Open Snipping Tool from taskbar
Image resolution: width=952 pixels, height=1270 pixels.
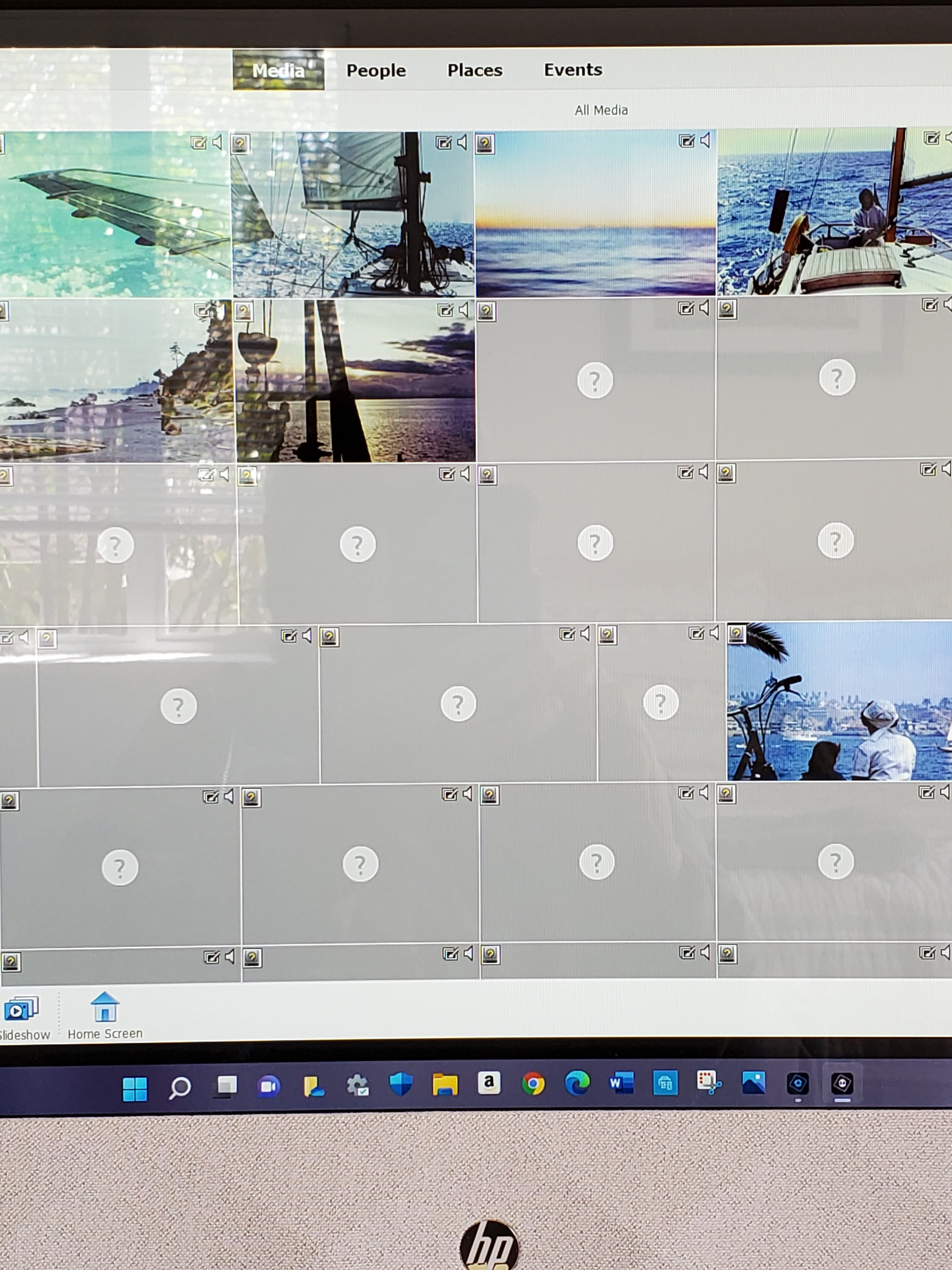tap(709, 1084)
